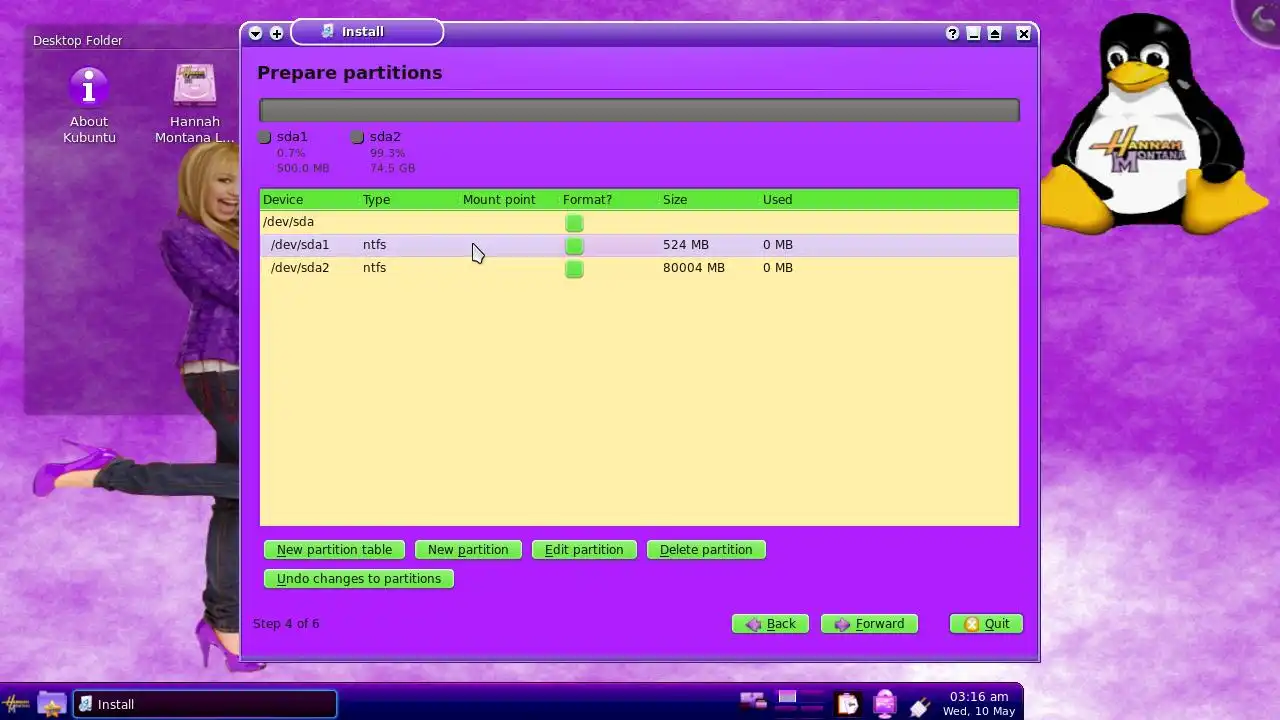The width and height of the screenshot is (1280, 720).
Task: Select the sda2 legend square above the table
Action: click(357, 137)
